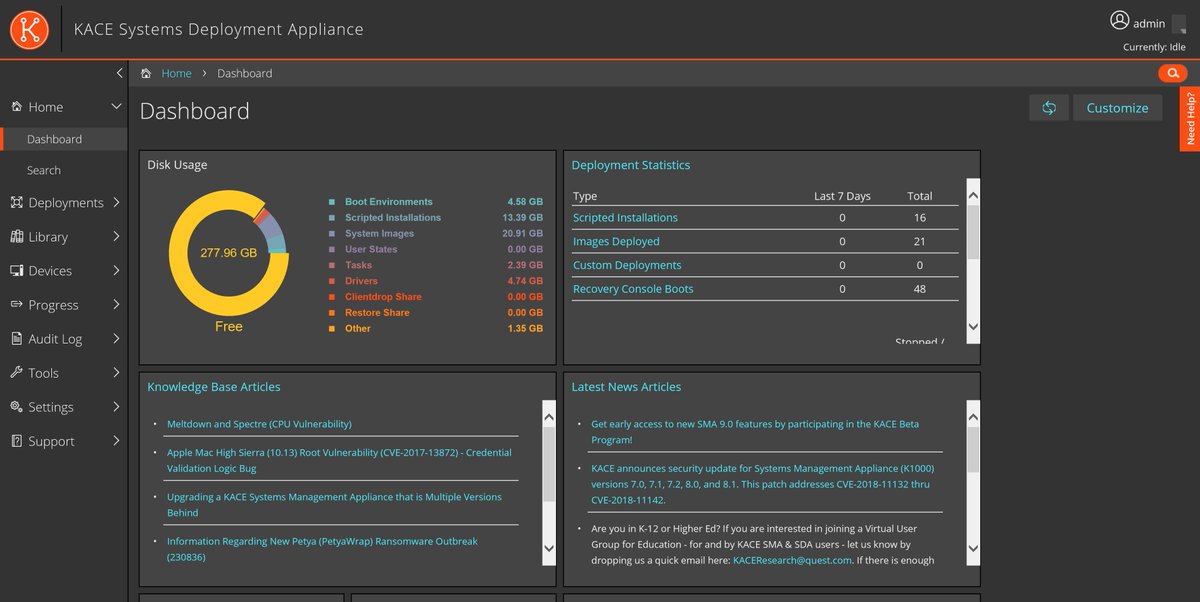
Task: Open KACE security update news article
Action: [x=762, y=484]
